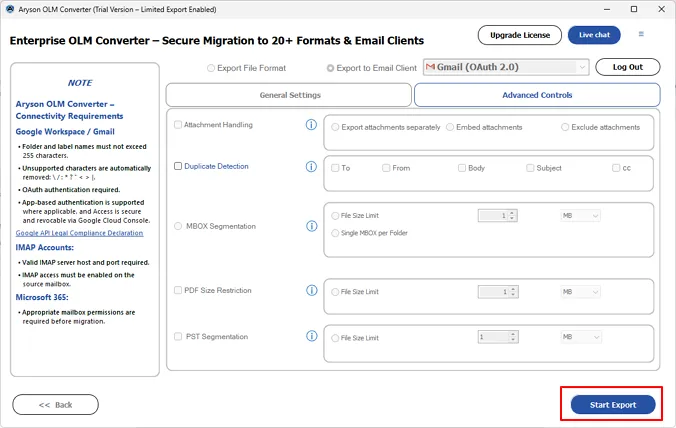Click the info icon beside MBOX Segmentation
676x428 pixels.
[311, 226]
